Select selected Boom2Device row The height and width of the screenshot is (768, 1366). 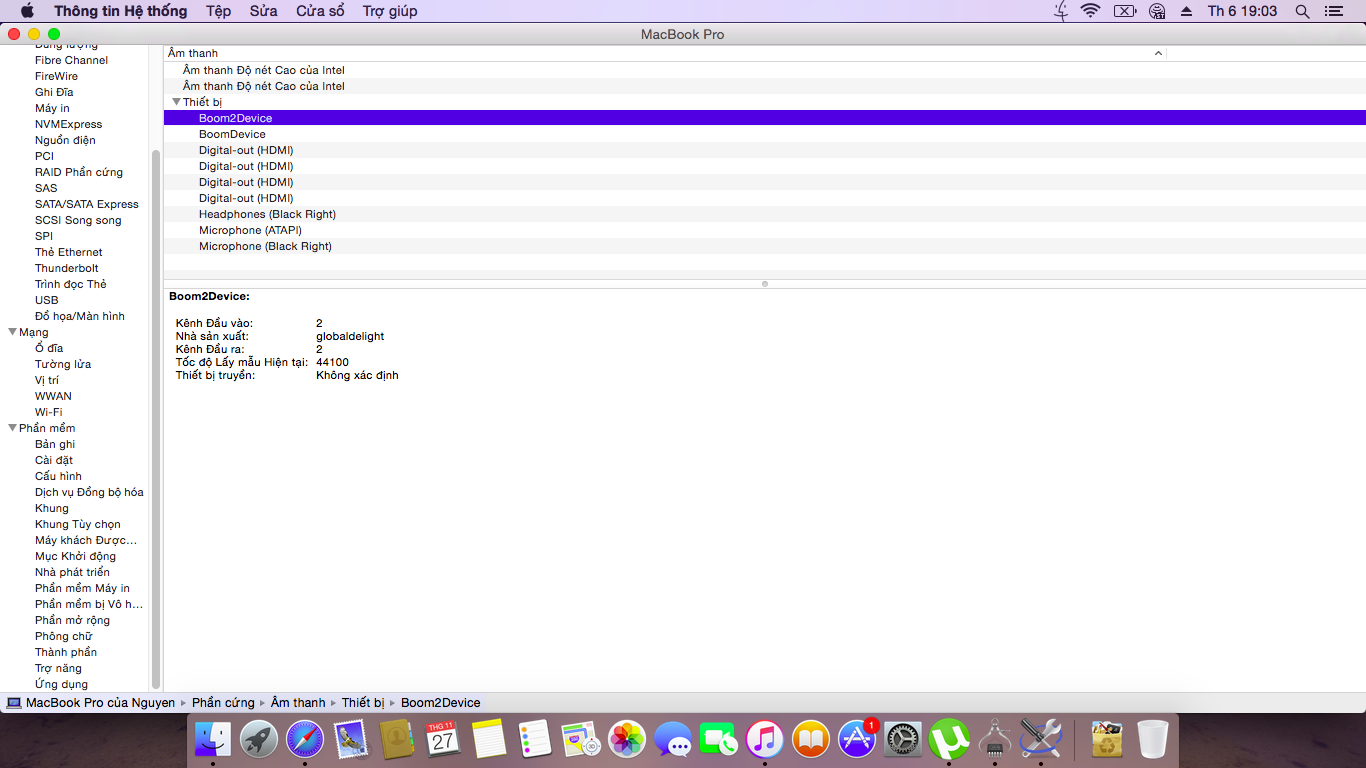(765, 118)
